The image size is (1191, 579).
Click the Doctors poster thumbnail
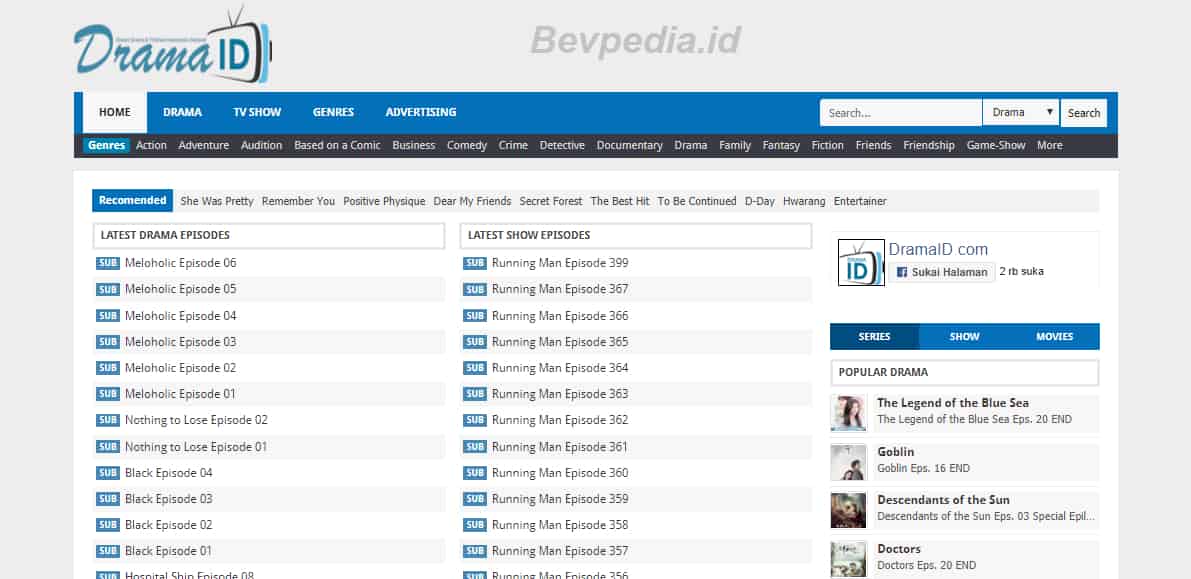(848, 559)
